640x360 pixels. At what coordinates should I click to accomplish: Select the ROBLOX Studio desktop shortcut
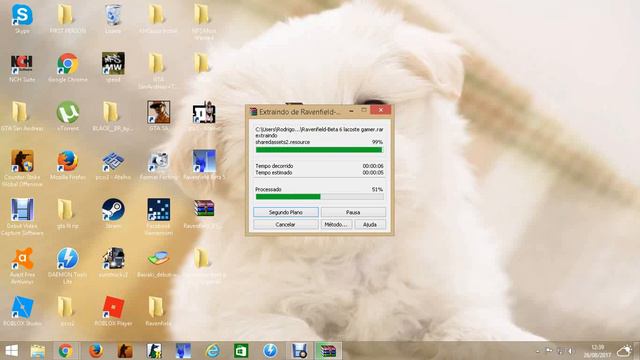22,311
